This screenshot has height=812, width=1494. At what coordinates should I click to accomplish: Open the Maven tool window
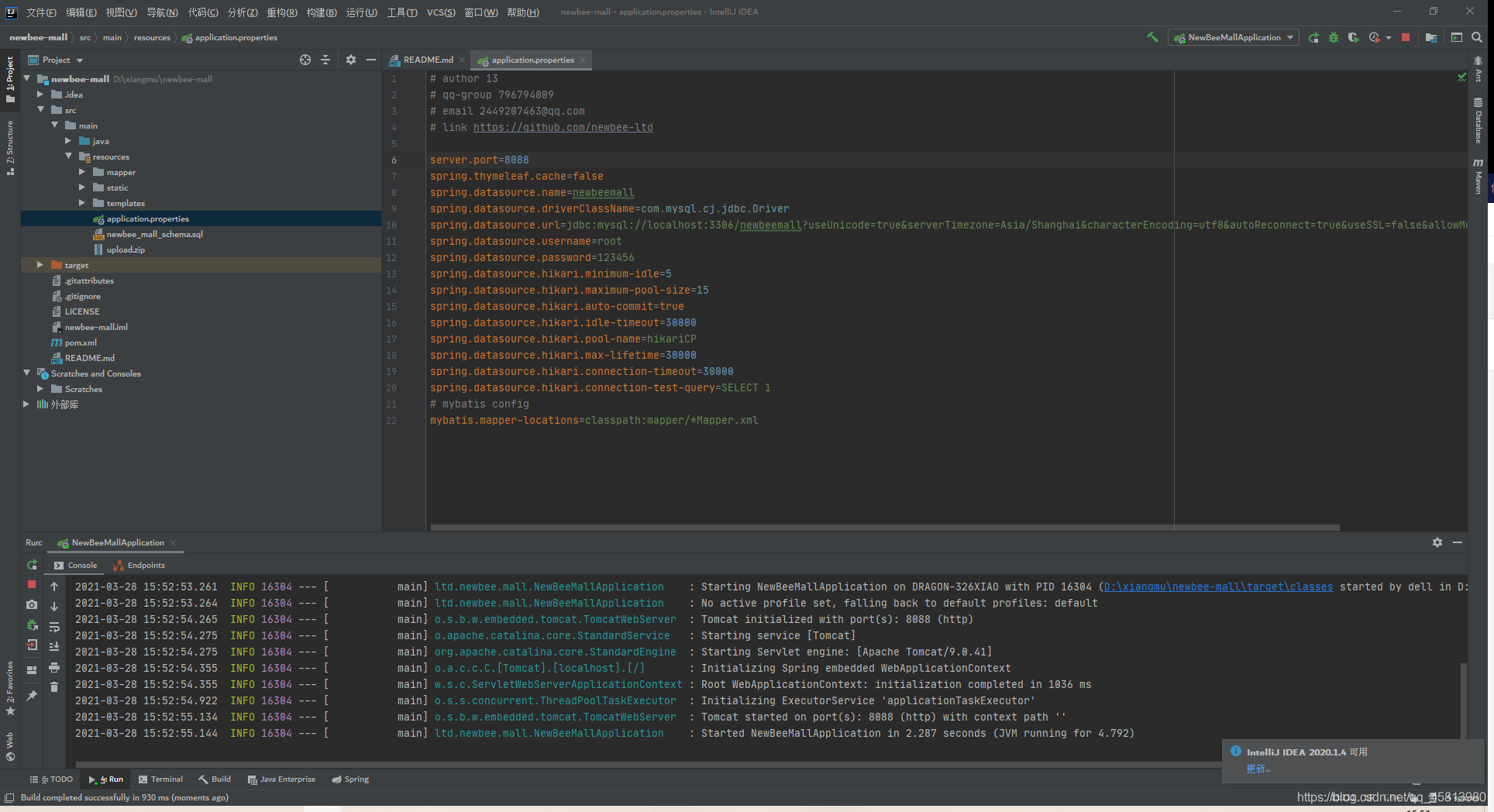coord(1479,176)
